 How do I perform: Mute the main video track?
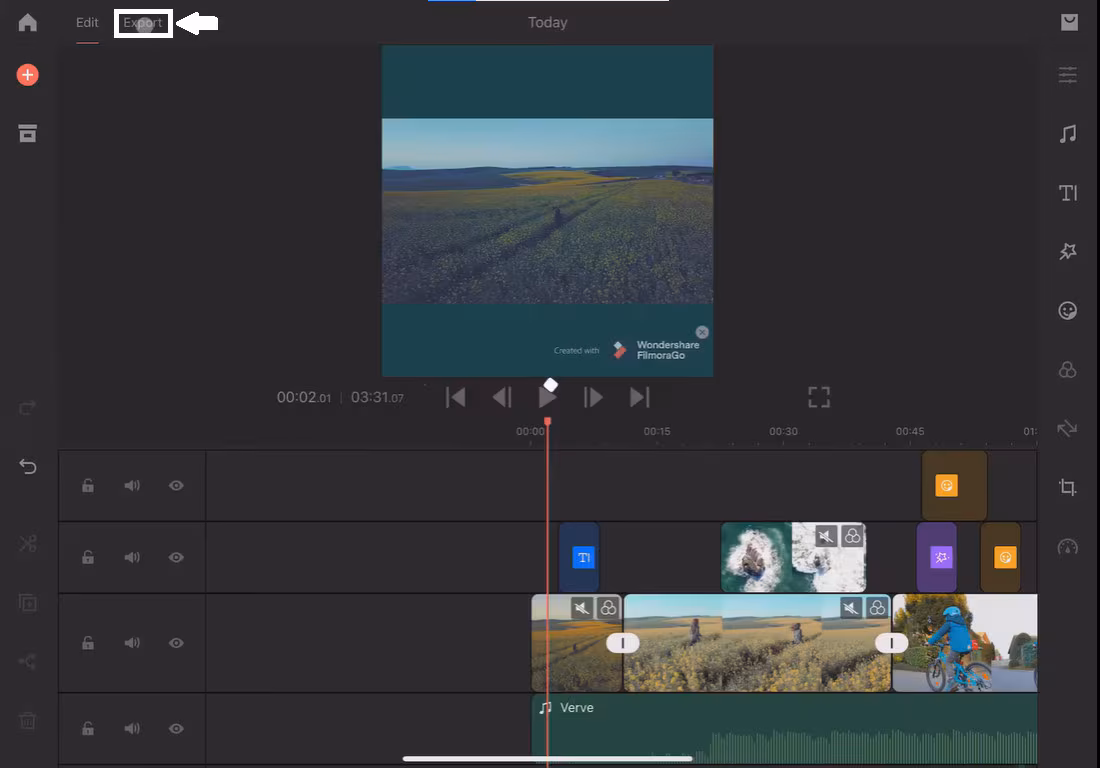pos(132,643)
